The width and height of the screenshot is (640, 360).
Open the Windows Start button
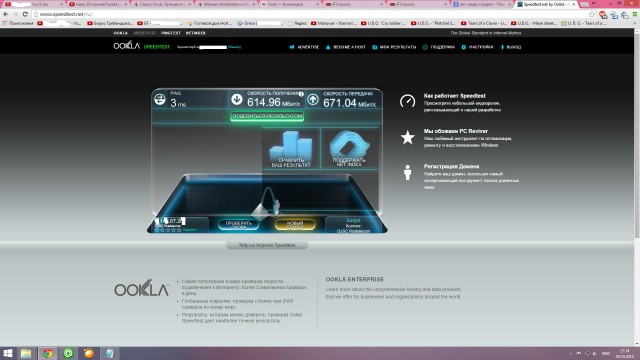[x=8, y=353]
